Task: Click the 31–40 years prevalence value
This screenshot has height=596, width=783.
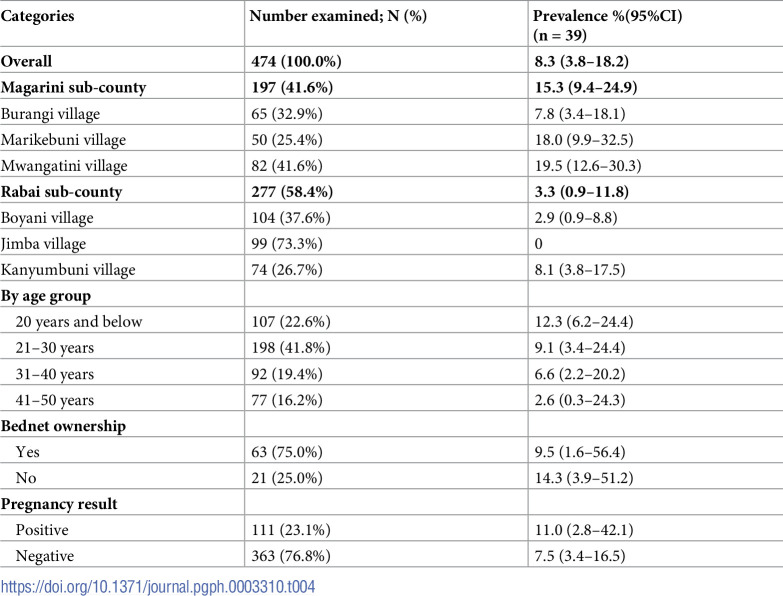Action: pos(580,374)
